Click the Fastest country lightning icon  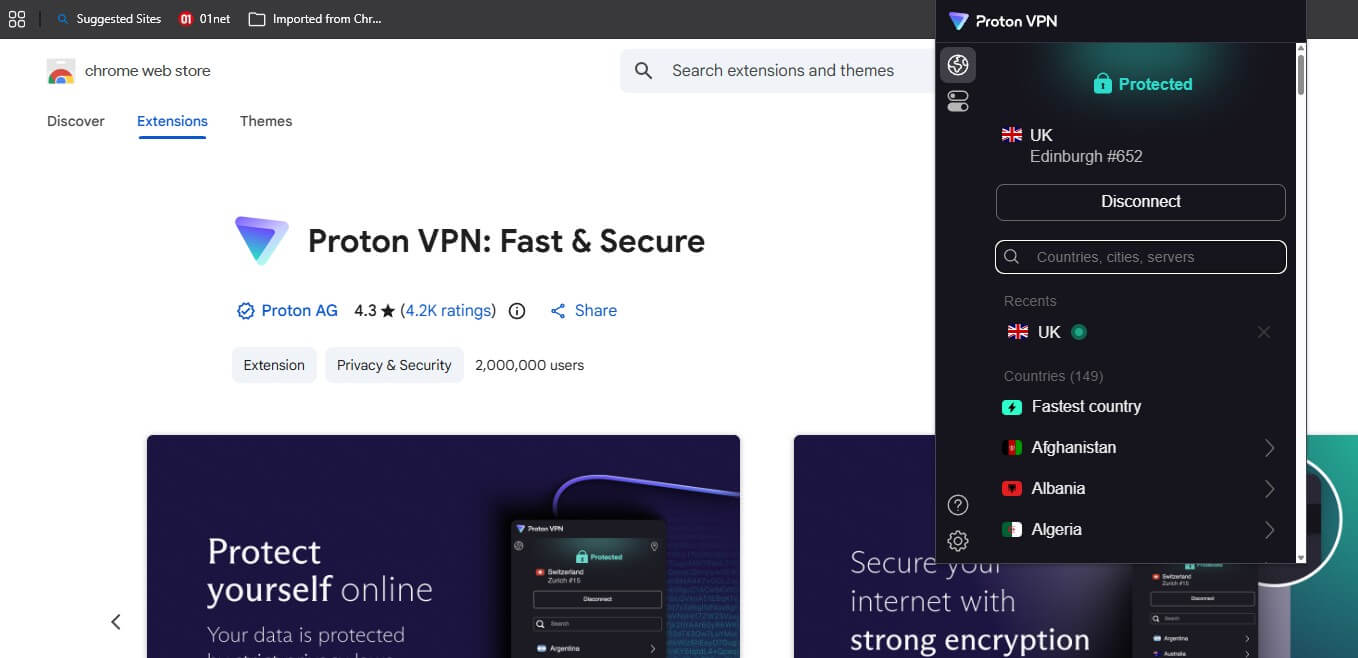click(x=1012, y=407)
